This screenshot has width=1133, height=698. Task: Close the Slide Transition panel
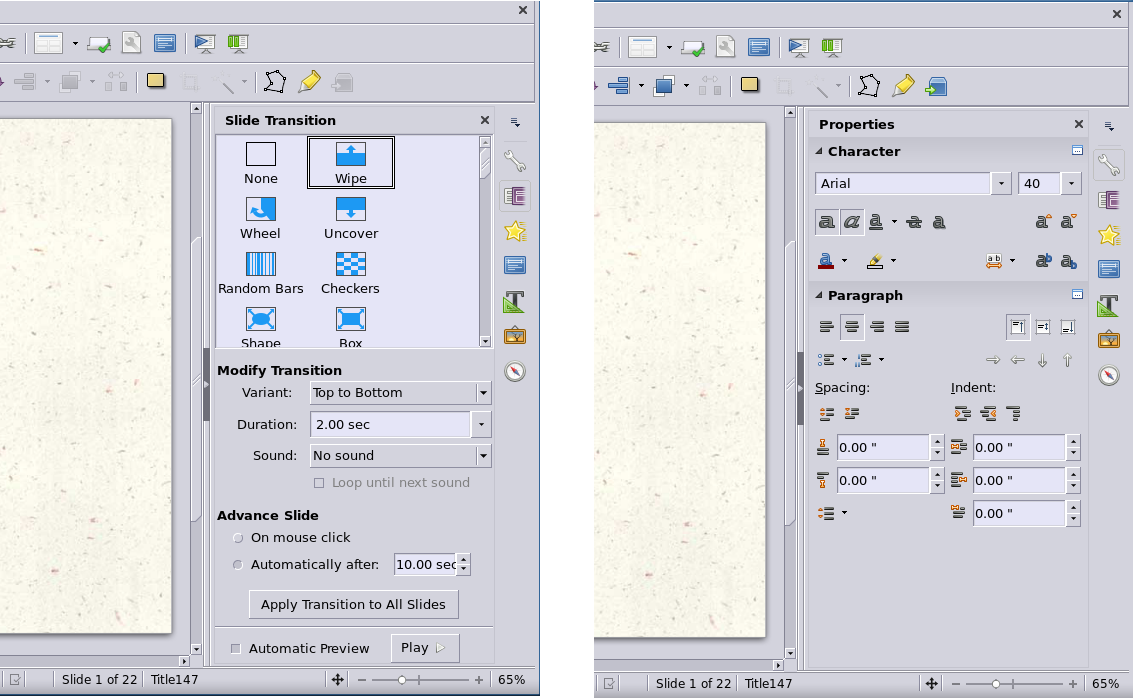pos(485,120)
